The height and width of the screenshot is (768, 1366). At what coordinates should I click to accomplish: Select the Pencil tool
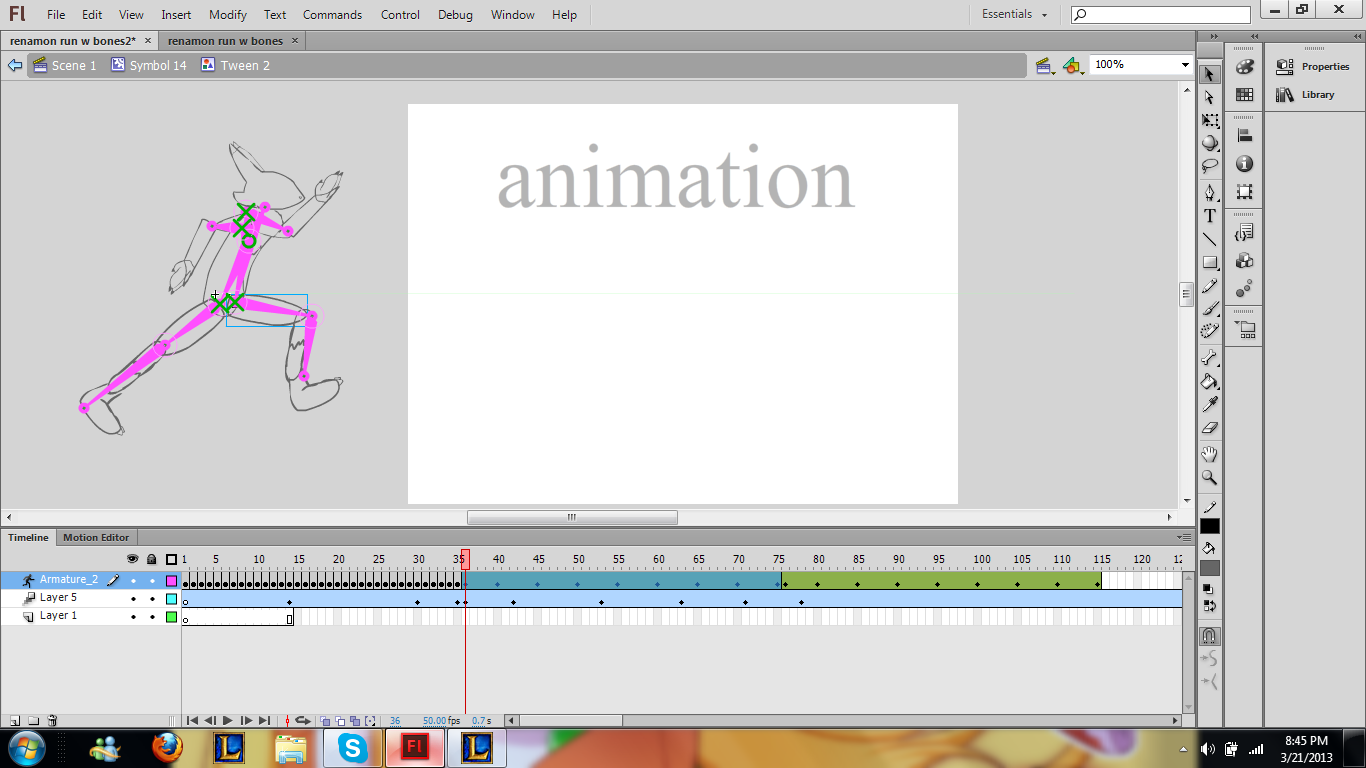coord(1209,286)
